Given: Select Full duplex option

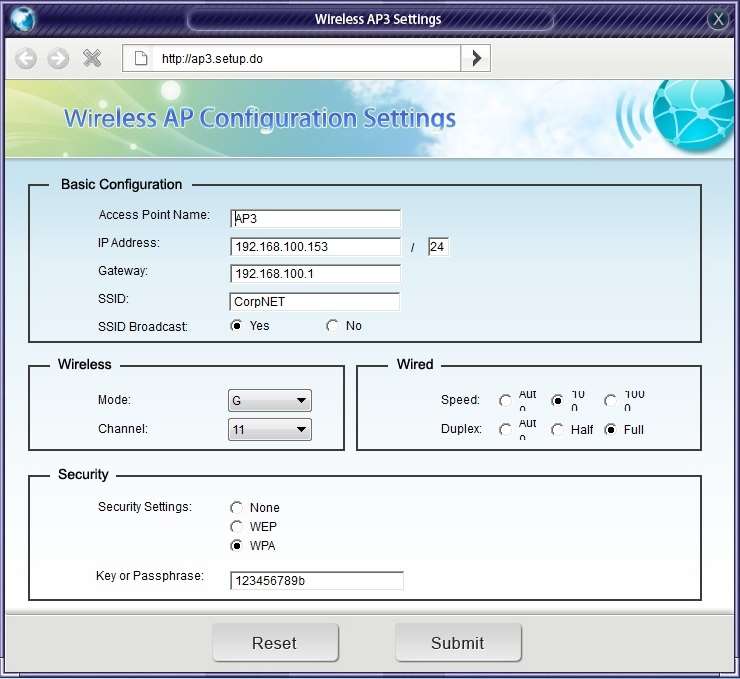Looking at the screenshot, I should 610,429.
